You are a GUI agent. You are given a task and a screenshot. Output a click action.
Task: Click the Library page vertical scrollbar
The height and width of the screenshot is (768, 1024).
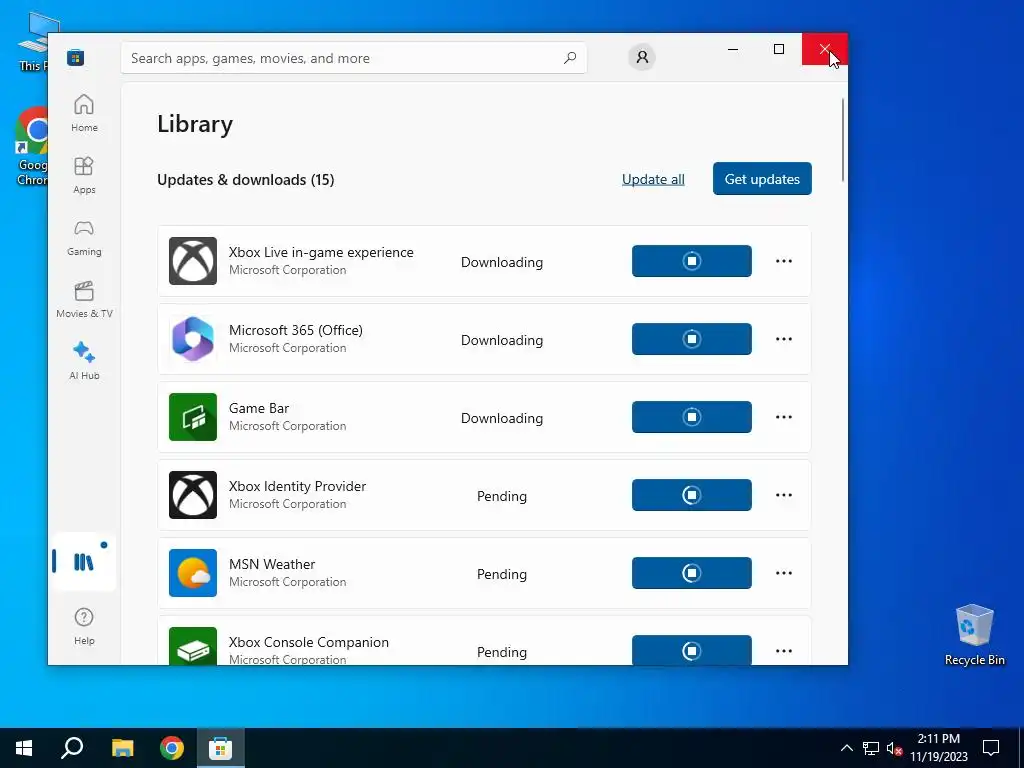(843, 140)
